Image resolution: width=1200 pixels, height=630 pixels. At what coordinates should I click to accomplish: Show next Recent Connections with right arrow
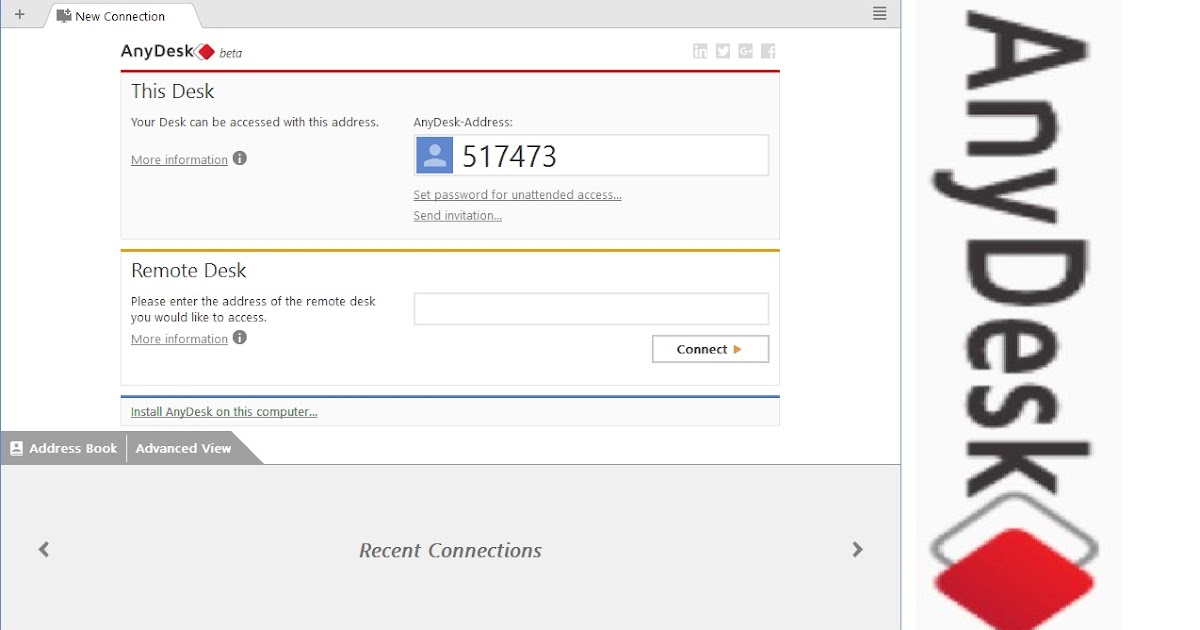pos(857,549)
